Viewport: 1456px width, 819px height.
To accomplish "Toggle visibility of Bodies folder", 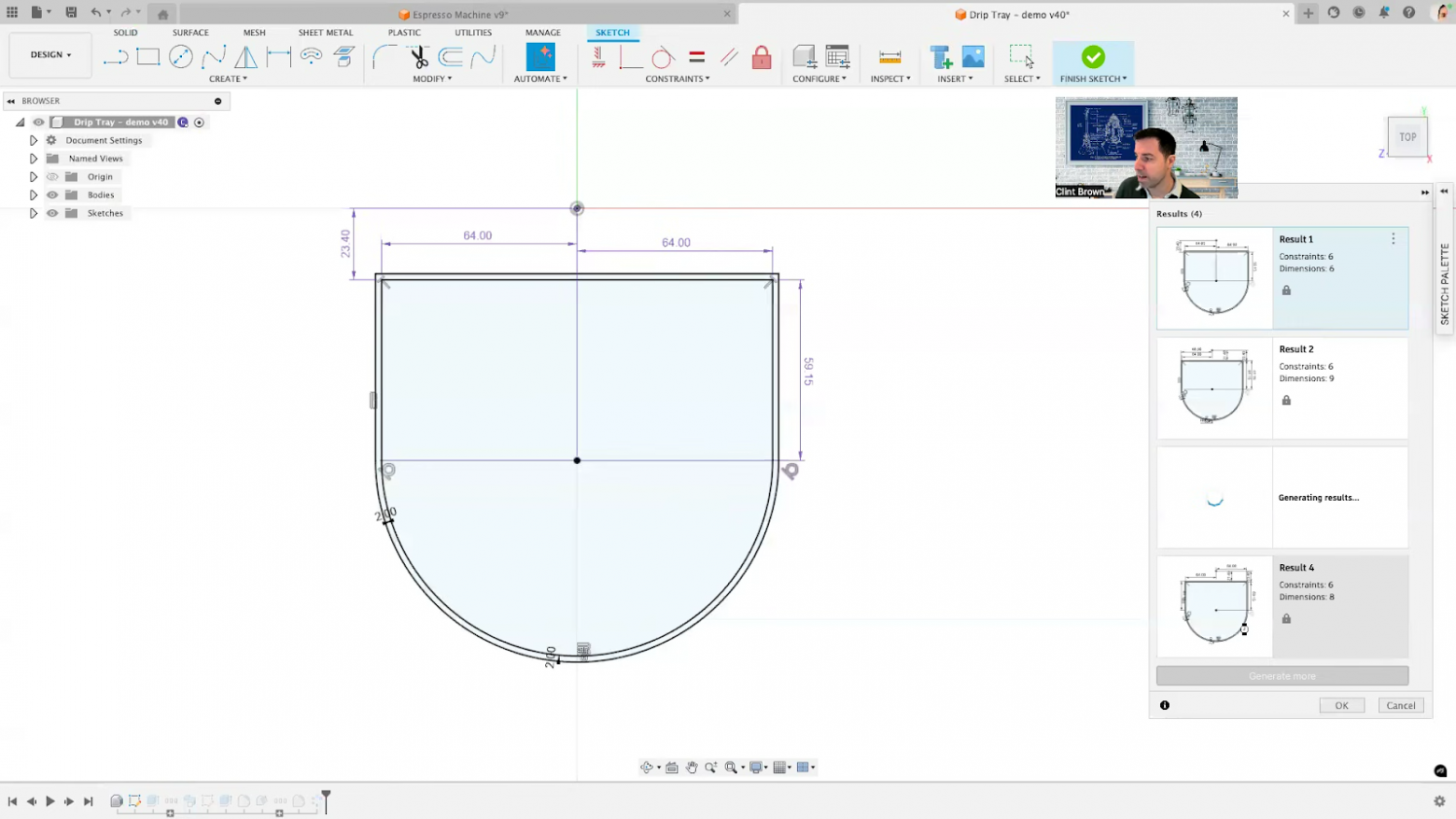I will (52, 195).
